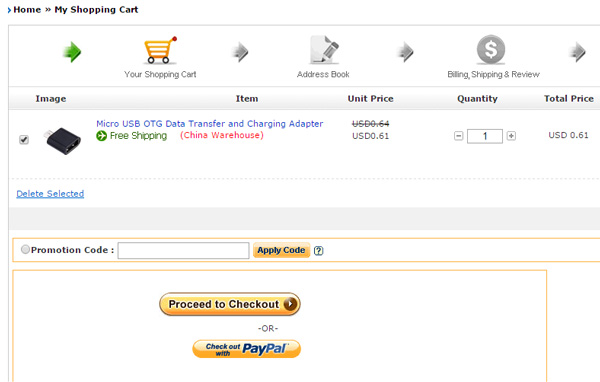600x382 pixels.
Task: Click the Apply Code button
Action: coord(281,250)
